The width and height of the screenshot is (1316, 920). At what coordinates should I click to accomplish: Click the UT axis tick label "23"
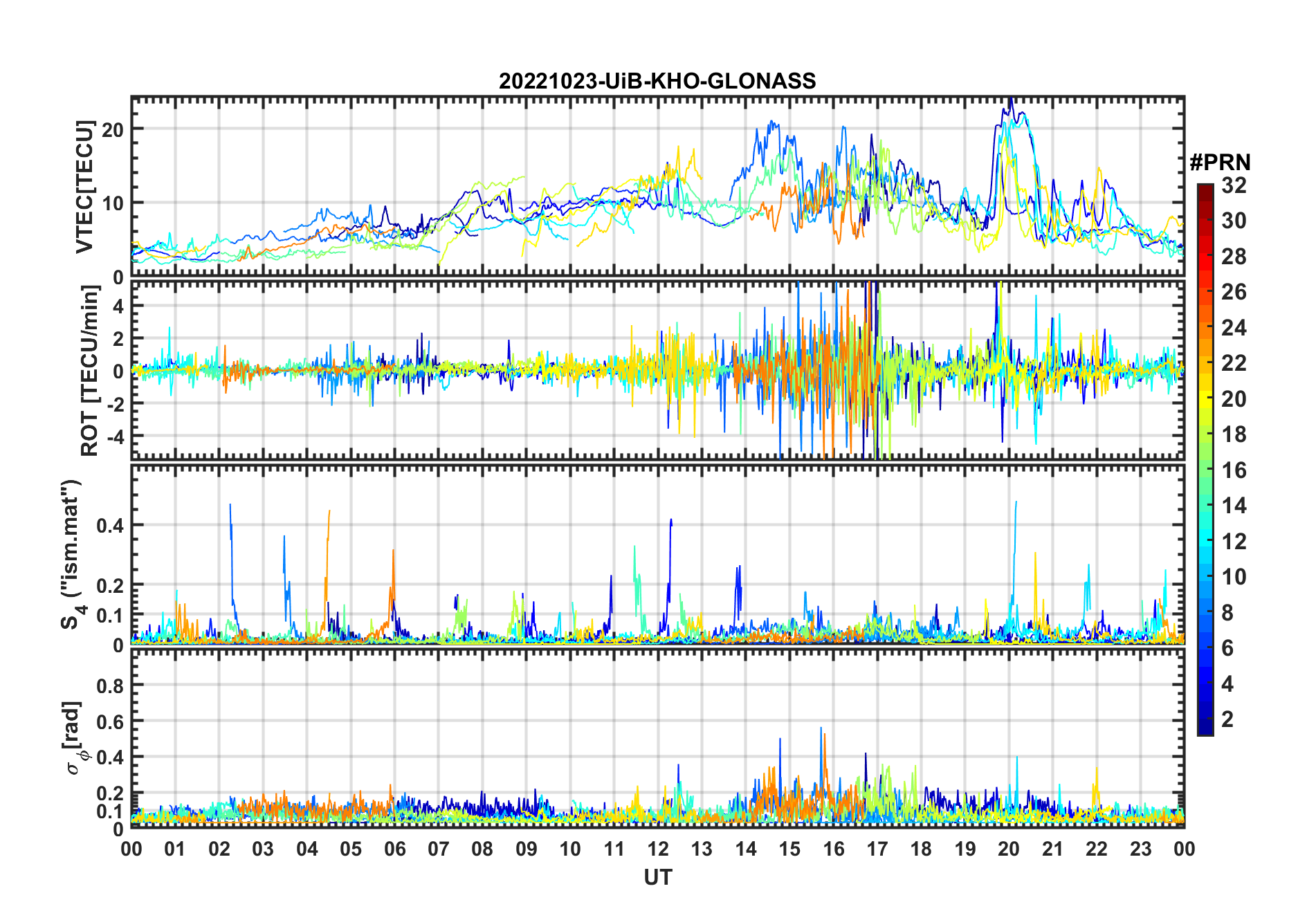point(1140,849)
